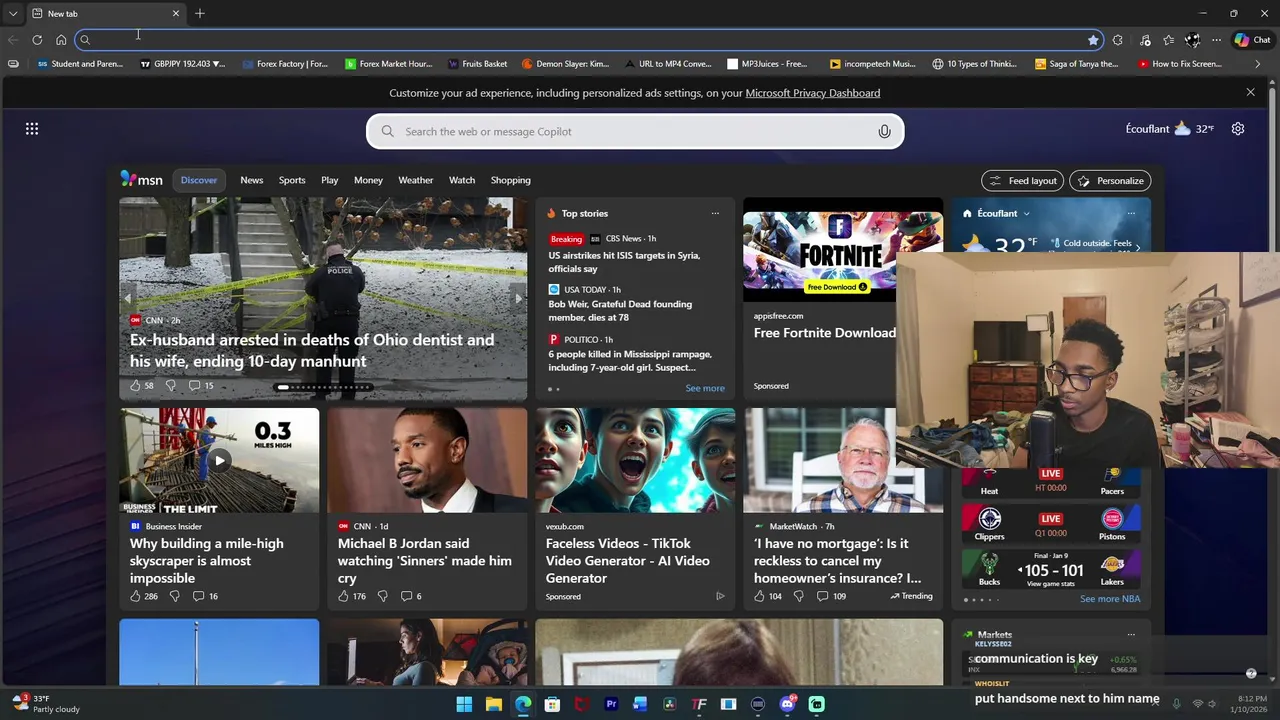Screen dimensions: 1280x720
Task: Switch to the Sports tab
Action: 292,180
